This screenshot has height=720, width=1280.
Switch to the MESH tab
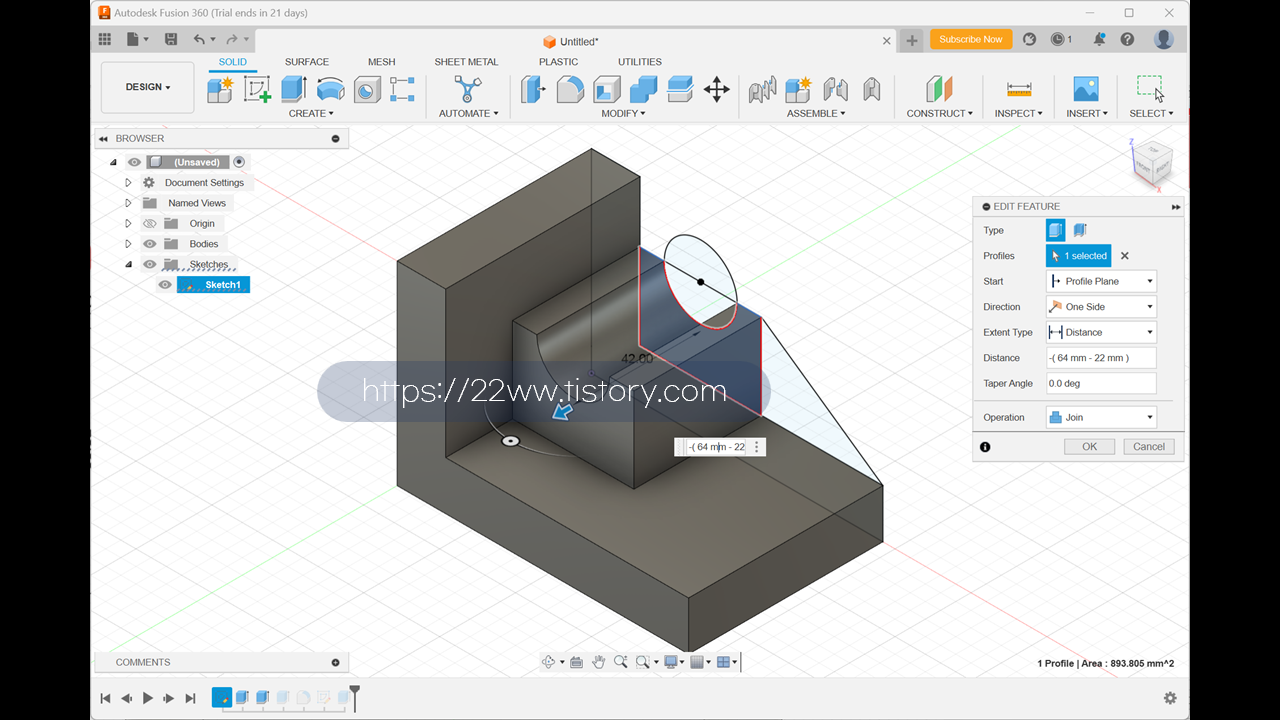pos(381,62)
